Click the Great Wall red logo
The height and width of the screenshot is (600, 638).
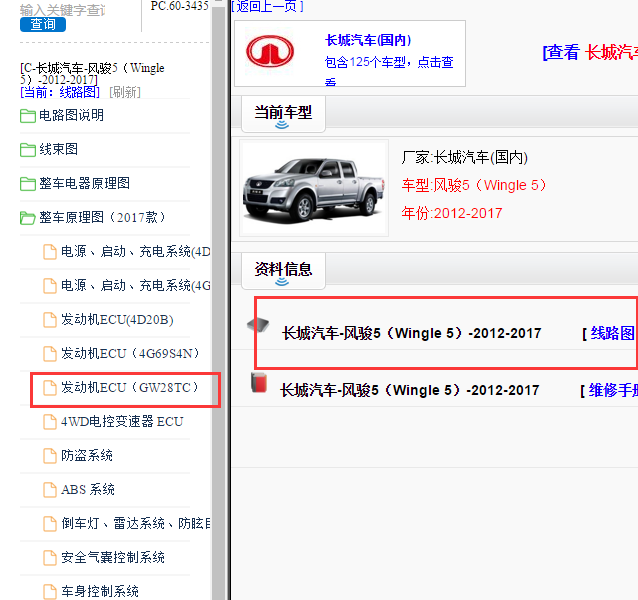pyautogui.click(x=270, y=52)
